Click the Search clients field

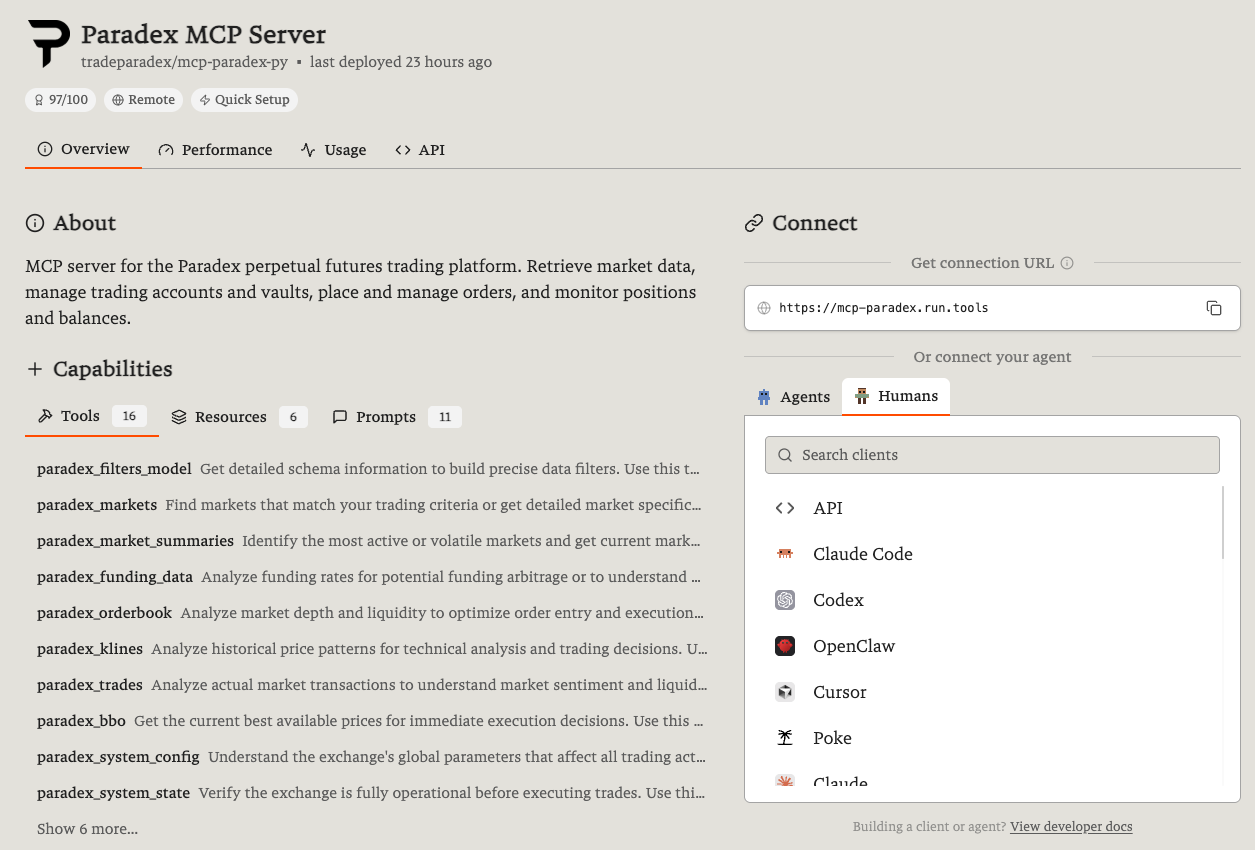pyautogui.click(x=992, y=455)
